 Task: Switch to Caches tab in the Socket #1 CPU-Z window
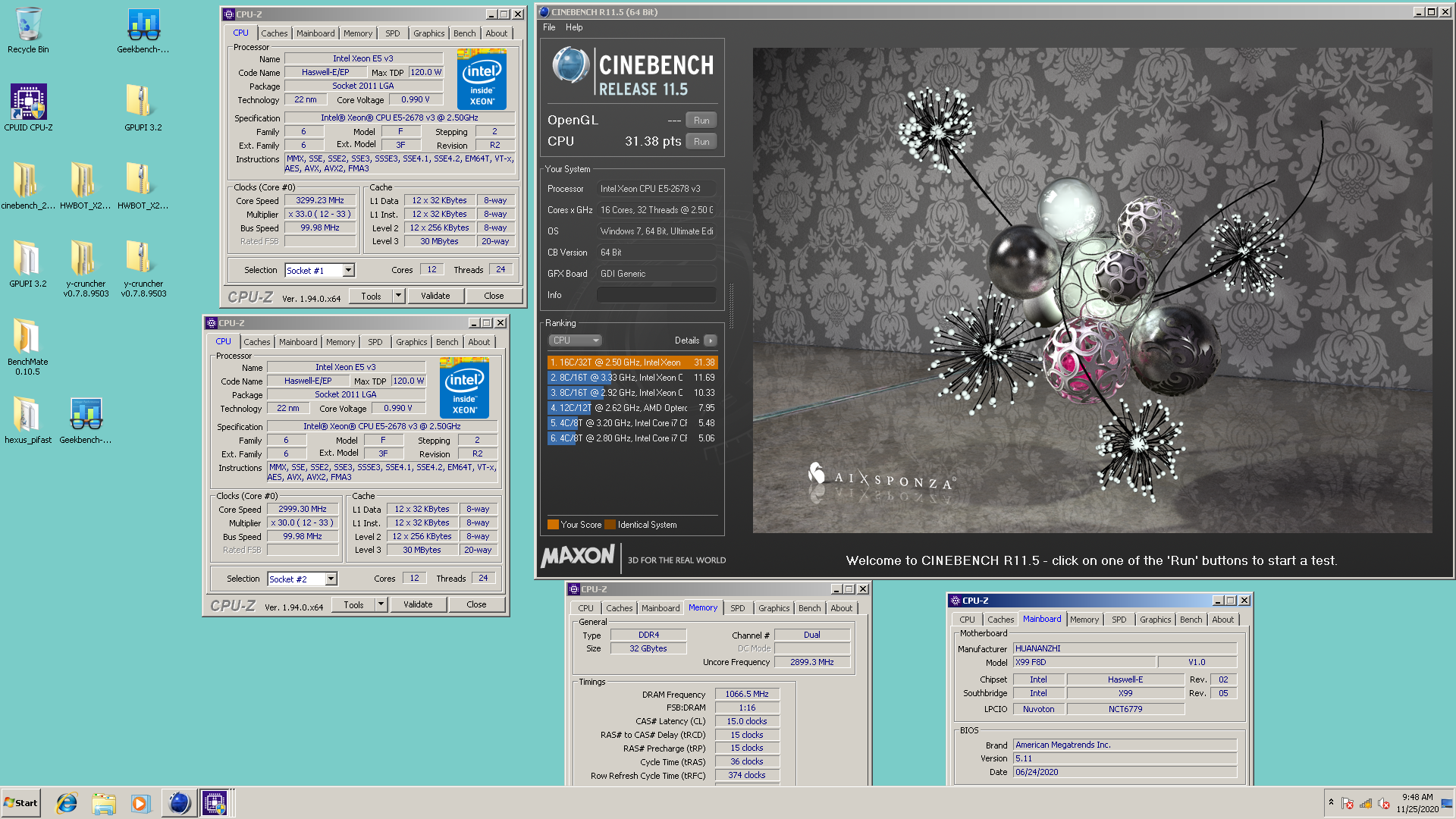click(x=275, y=33)
